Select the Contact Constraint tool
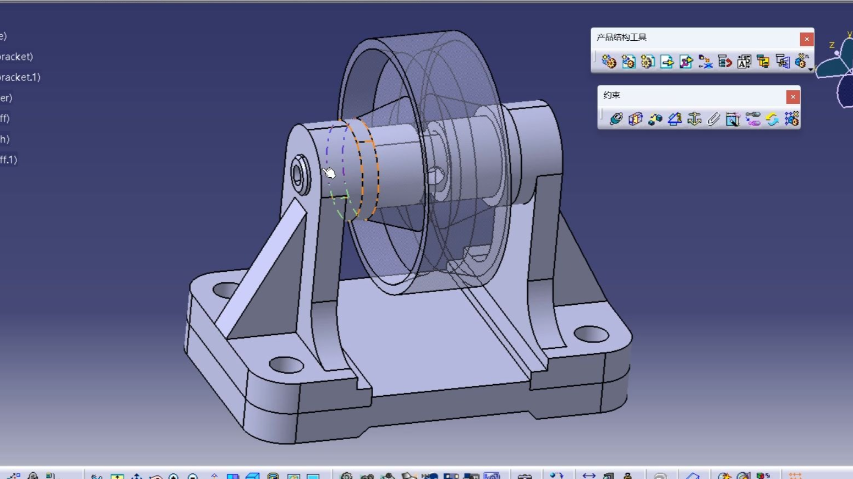This screenshot has height=479, width=853. pos(635,119)
